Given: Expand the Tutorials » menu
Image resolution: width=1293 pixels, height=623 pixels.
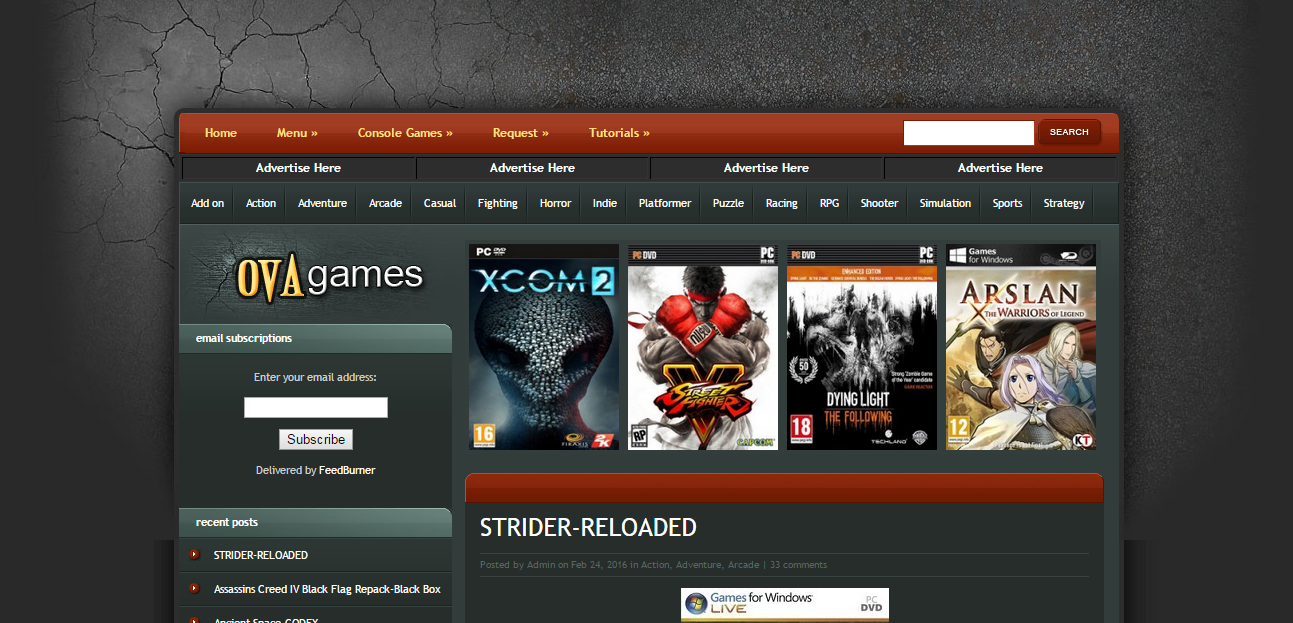Looking at the screenshot, I should pyautogui.click(x=619, y=133).
